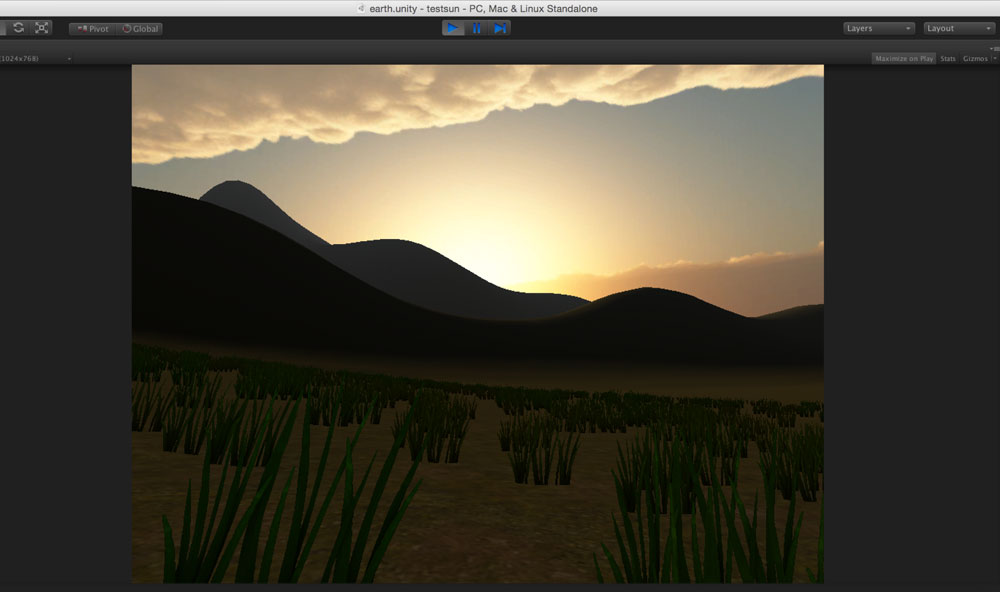Screen dimensions: 1000x592
Task: Click the tallest mountain peak in the scene
Action: pos(234,185)
